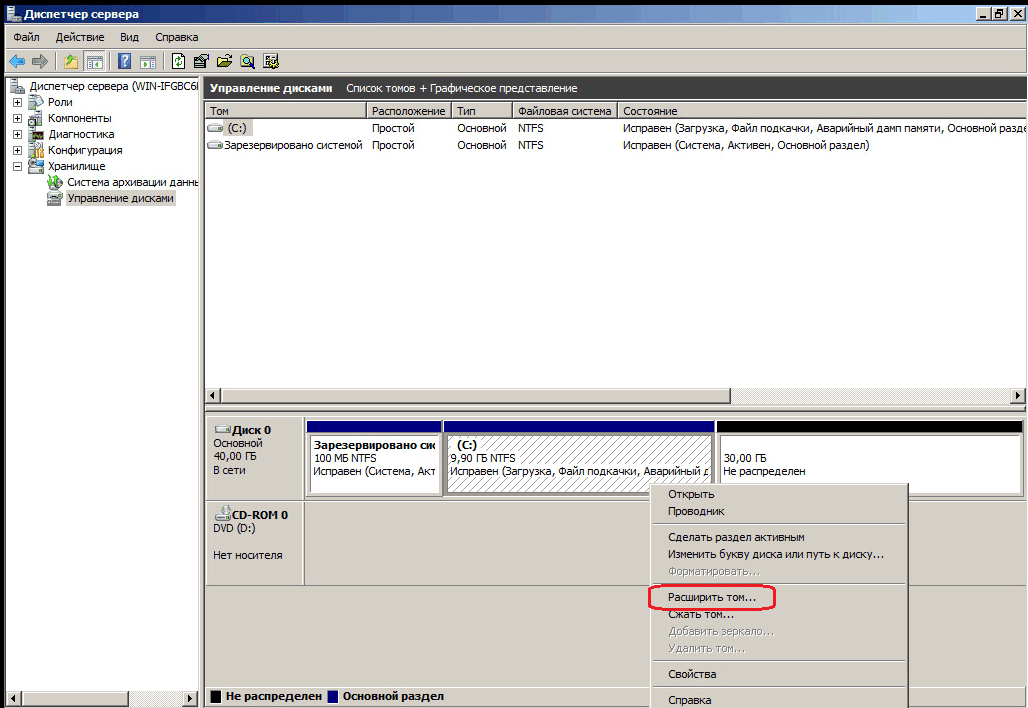Image resolution: width=1028 pixels, height=708 pixels.
Task: Expand the Диагностика tree node
Action: point(17,134)
